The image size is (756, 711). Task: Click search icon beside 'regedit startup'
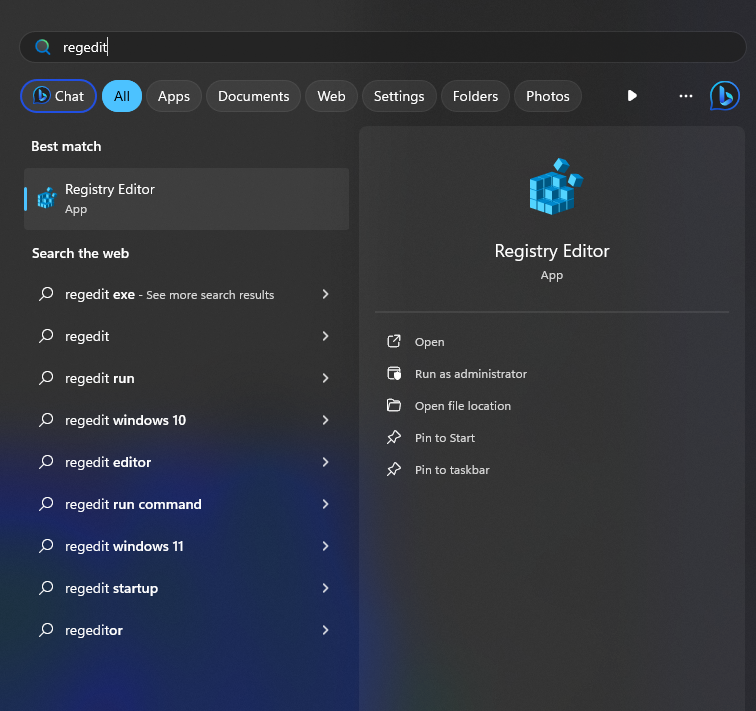click(46, 588)
